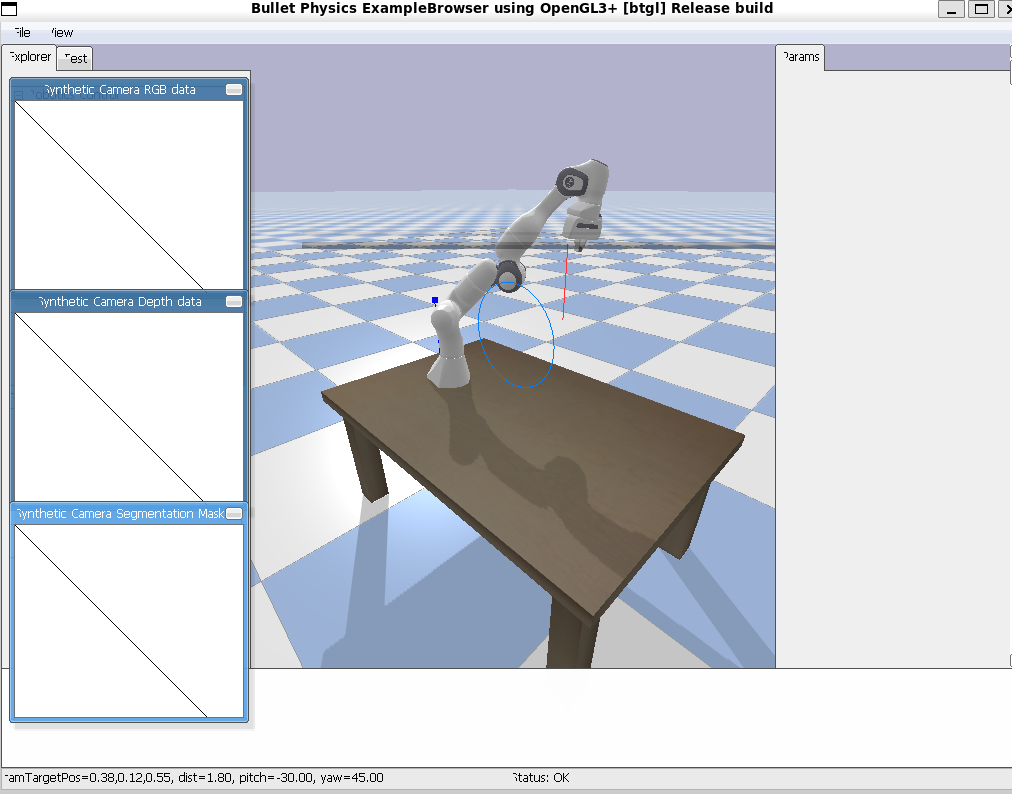
Task: Click the camTargetPos status bar text
Action: coord(194,777)
